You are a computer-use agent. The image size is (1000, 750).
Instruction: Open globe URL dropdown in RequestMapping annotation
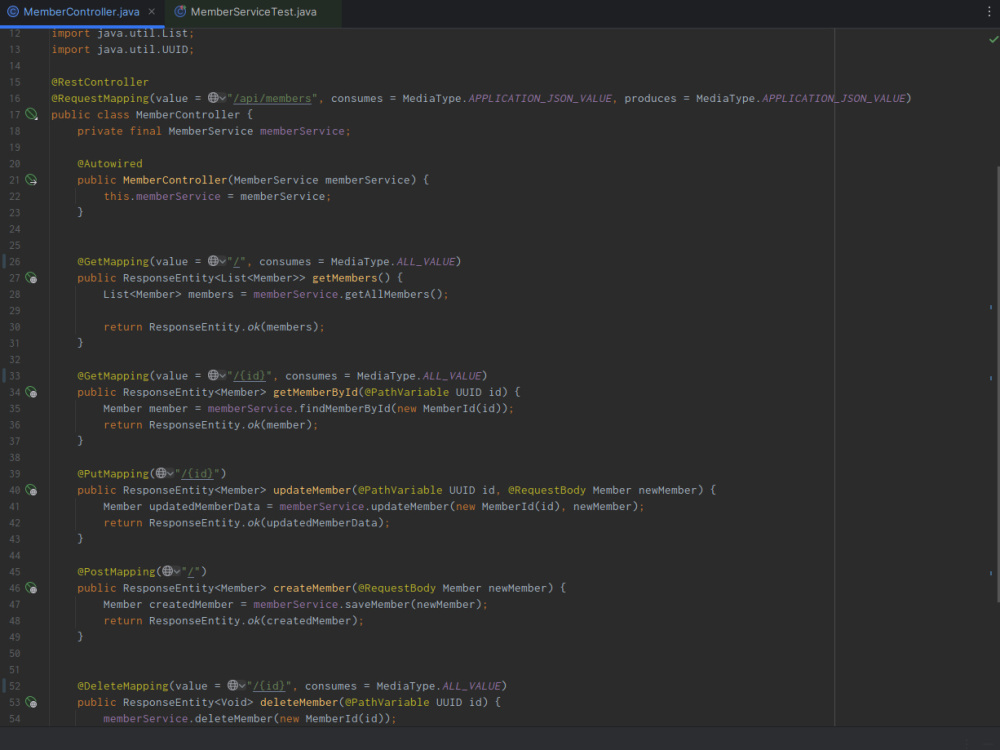[x=217, y=98]
